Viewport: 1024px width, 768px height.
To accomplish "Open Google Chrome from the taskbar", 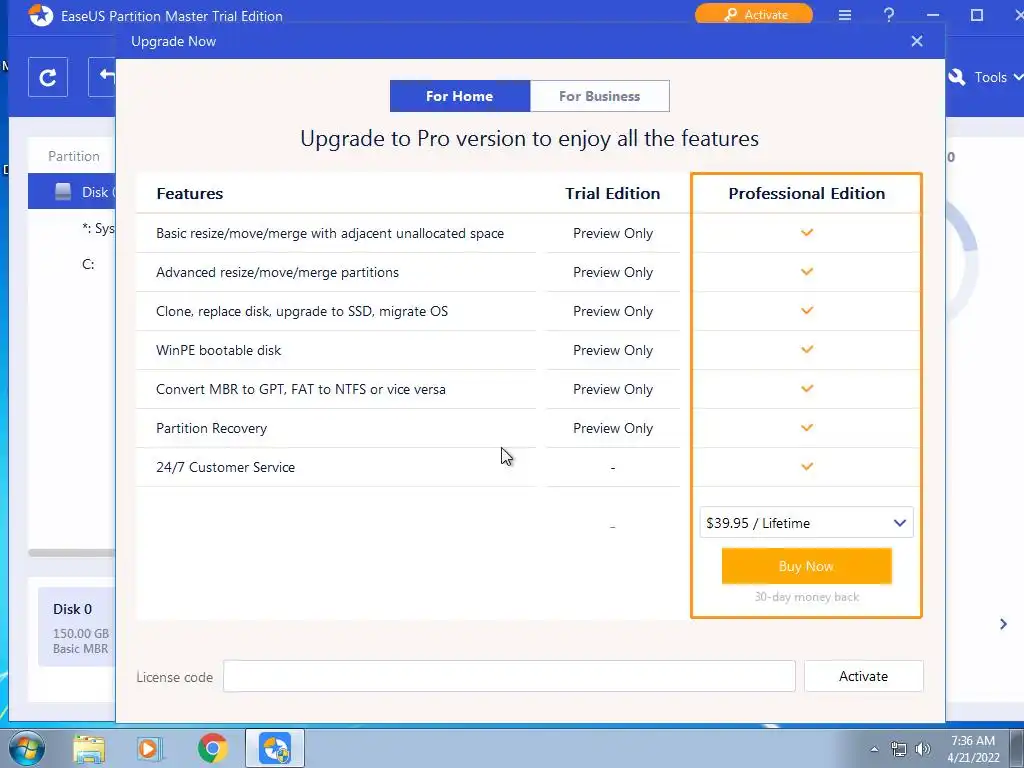I will [x=212, y=748].
